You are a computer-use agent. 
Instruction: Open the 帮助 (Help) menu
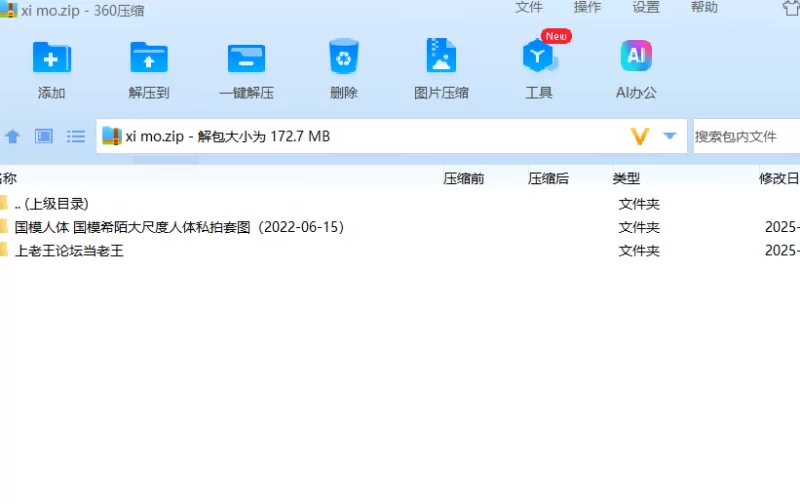tap(704, 8)
